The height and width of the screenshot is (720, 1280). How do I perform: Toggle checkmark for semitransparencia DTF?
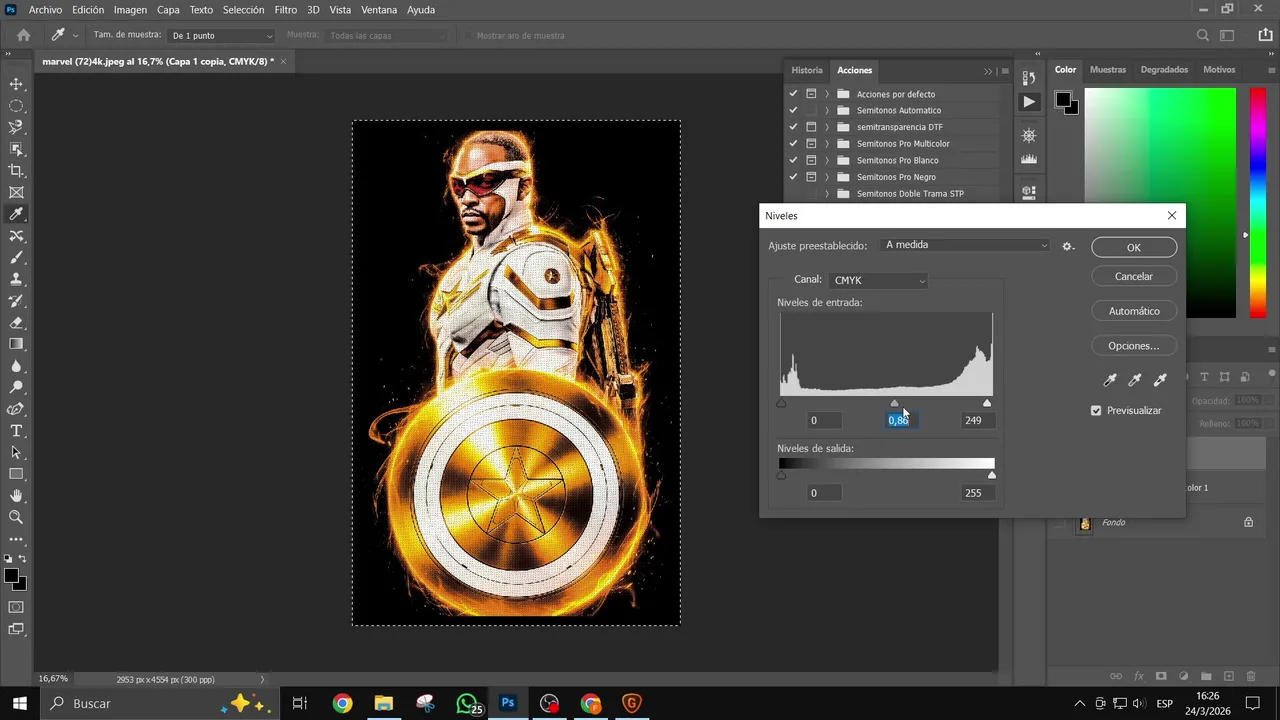point(793,127)
